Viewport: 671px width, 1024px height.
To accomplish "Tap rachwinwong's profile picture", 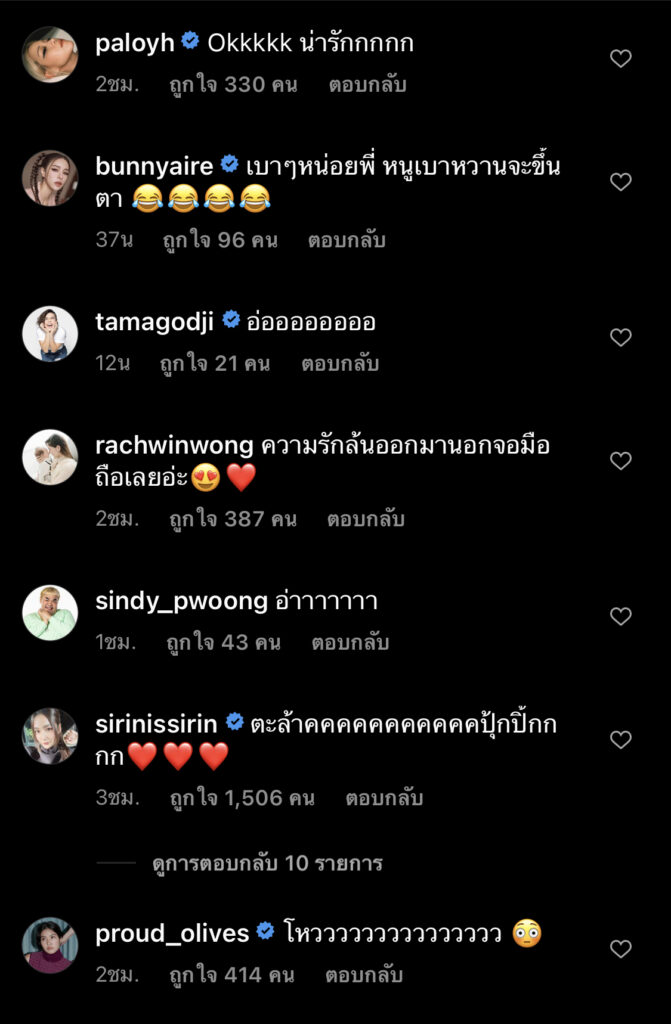I will point(50,458).
